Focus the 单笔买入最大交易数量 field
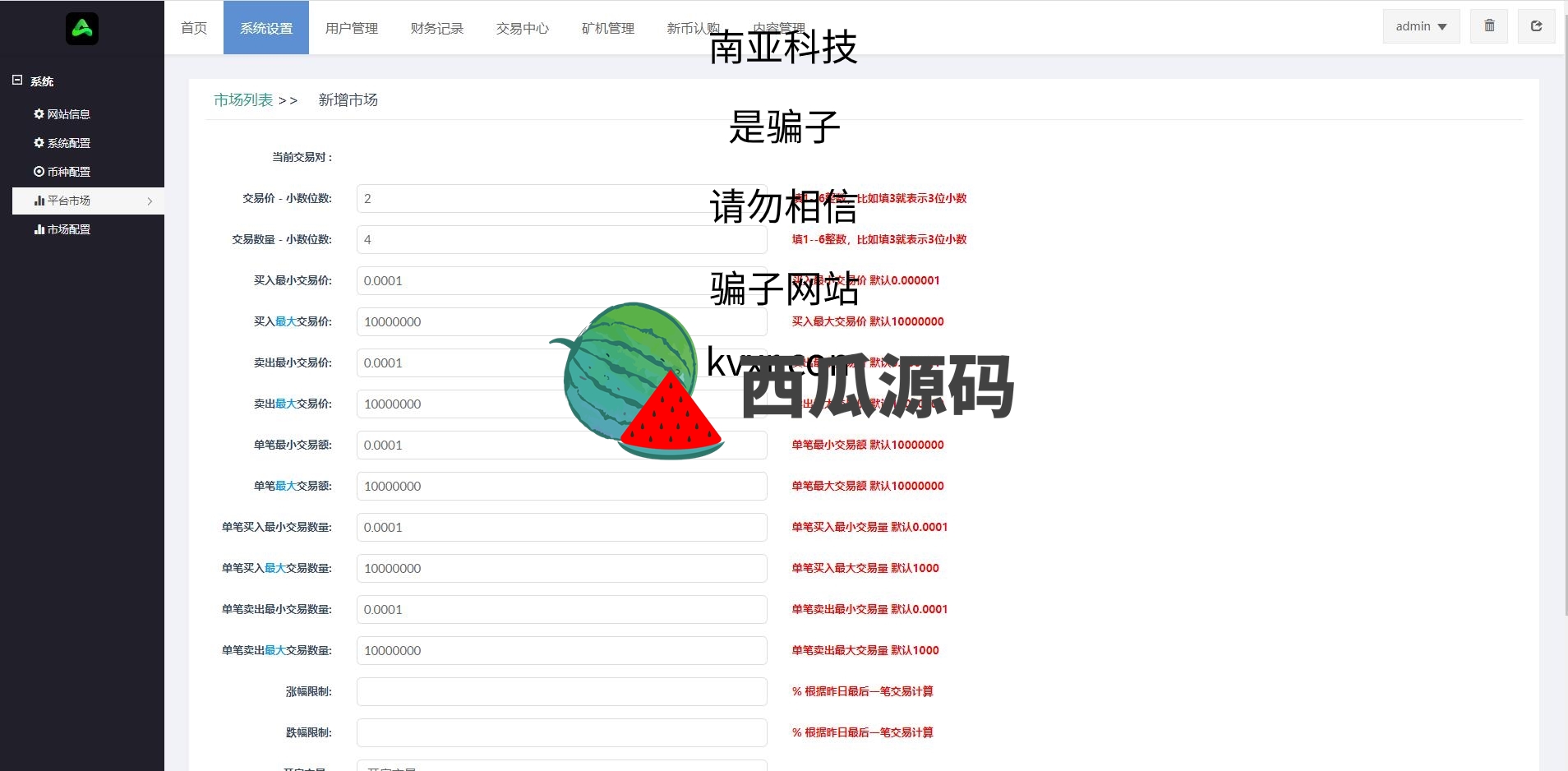 [x=562, y=568]
